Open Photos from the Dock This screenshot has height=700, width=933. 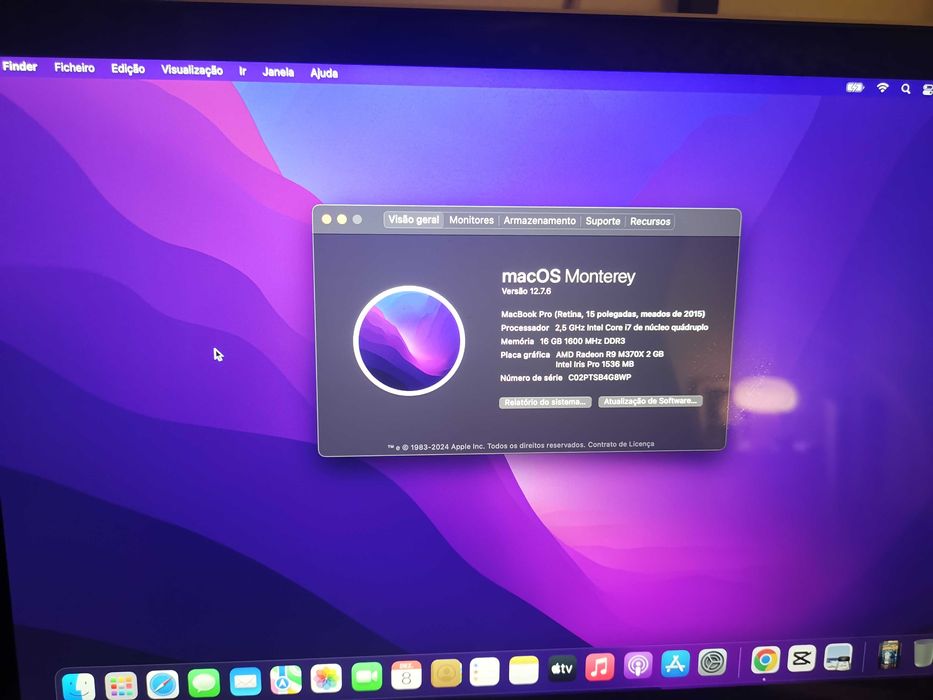point(326,679)
